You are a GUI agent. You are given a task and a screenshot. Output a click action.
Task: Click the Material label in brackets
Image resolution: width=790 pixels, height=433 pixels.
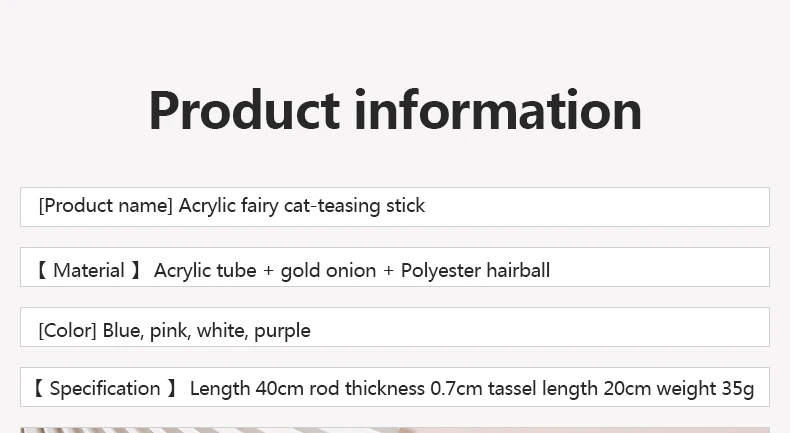89,270
